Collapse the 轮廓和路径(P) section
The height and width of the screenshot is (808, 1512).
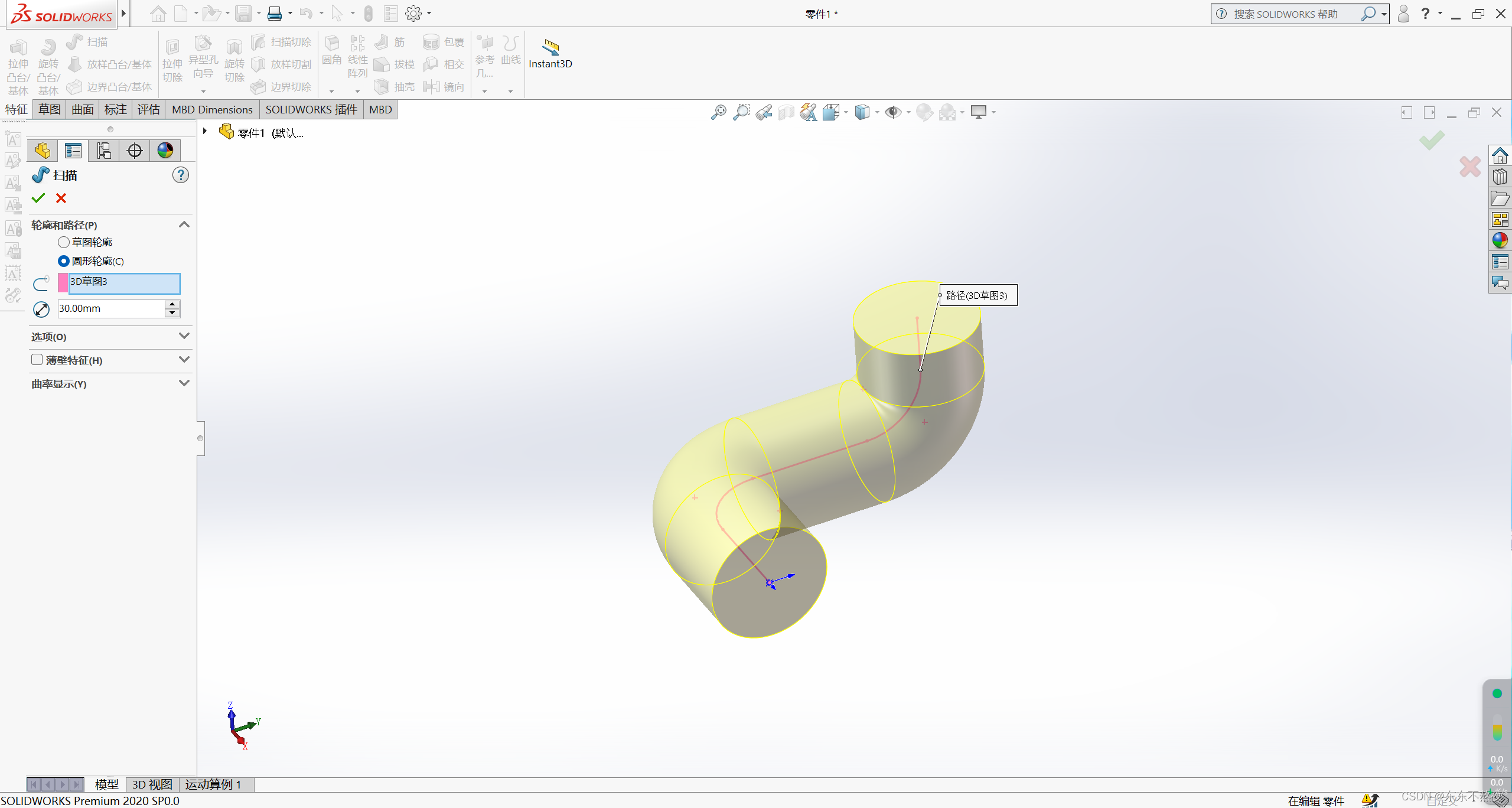[x=184, y=224]
